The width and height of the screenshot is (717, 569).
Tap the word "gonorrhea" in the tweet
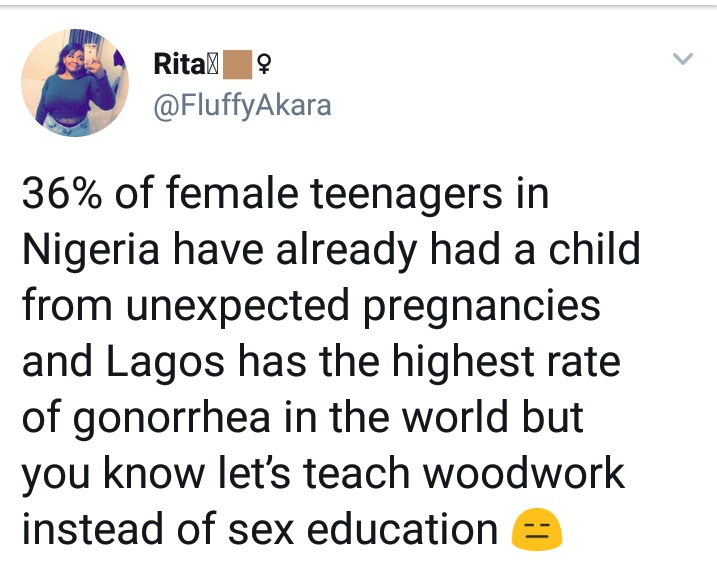[x=174, y=417]
